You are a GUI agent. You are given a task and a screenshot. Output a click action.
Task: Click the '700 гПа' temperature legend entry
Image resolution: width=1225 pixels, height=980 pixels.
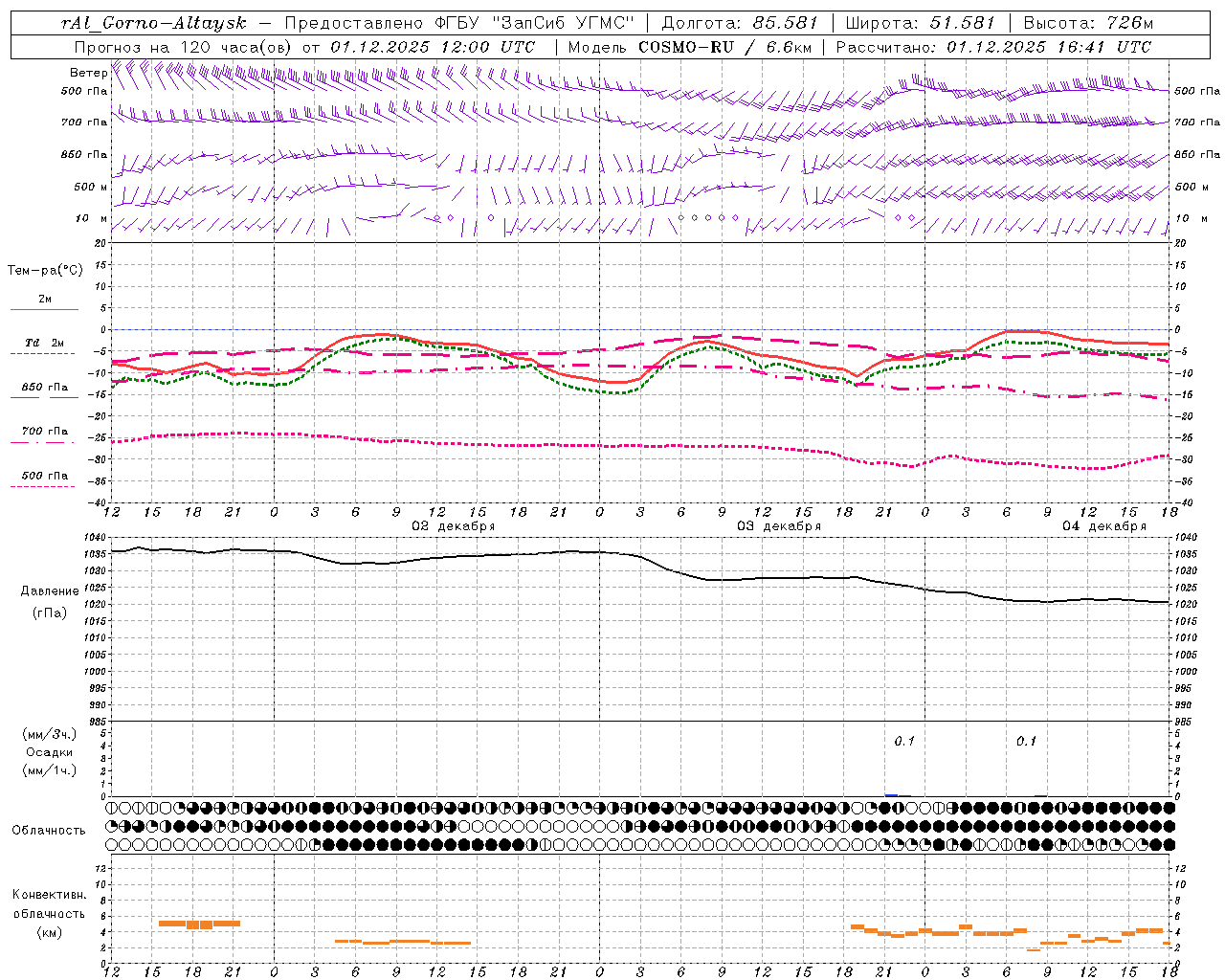(x=44, y=432)
